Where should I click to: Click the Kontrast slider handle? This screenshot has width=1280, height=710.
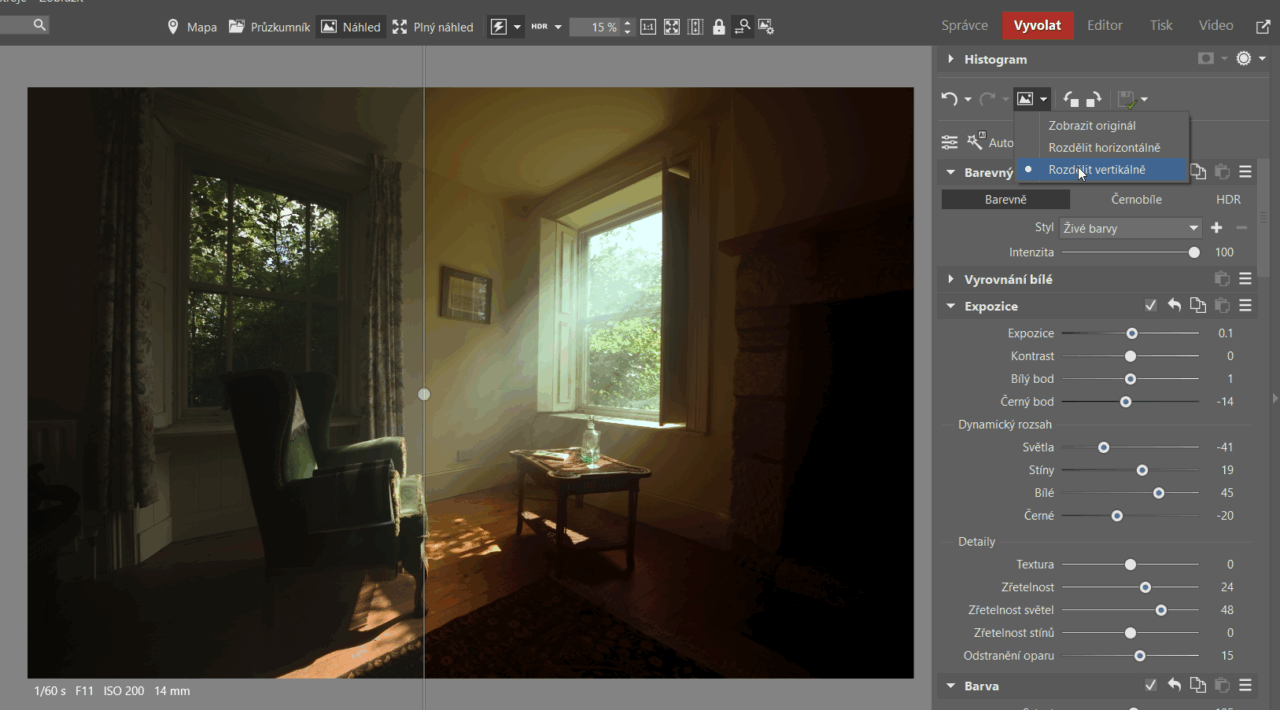point(1130,356)
